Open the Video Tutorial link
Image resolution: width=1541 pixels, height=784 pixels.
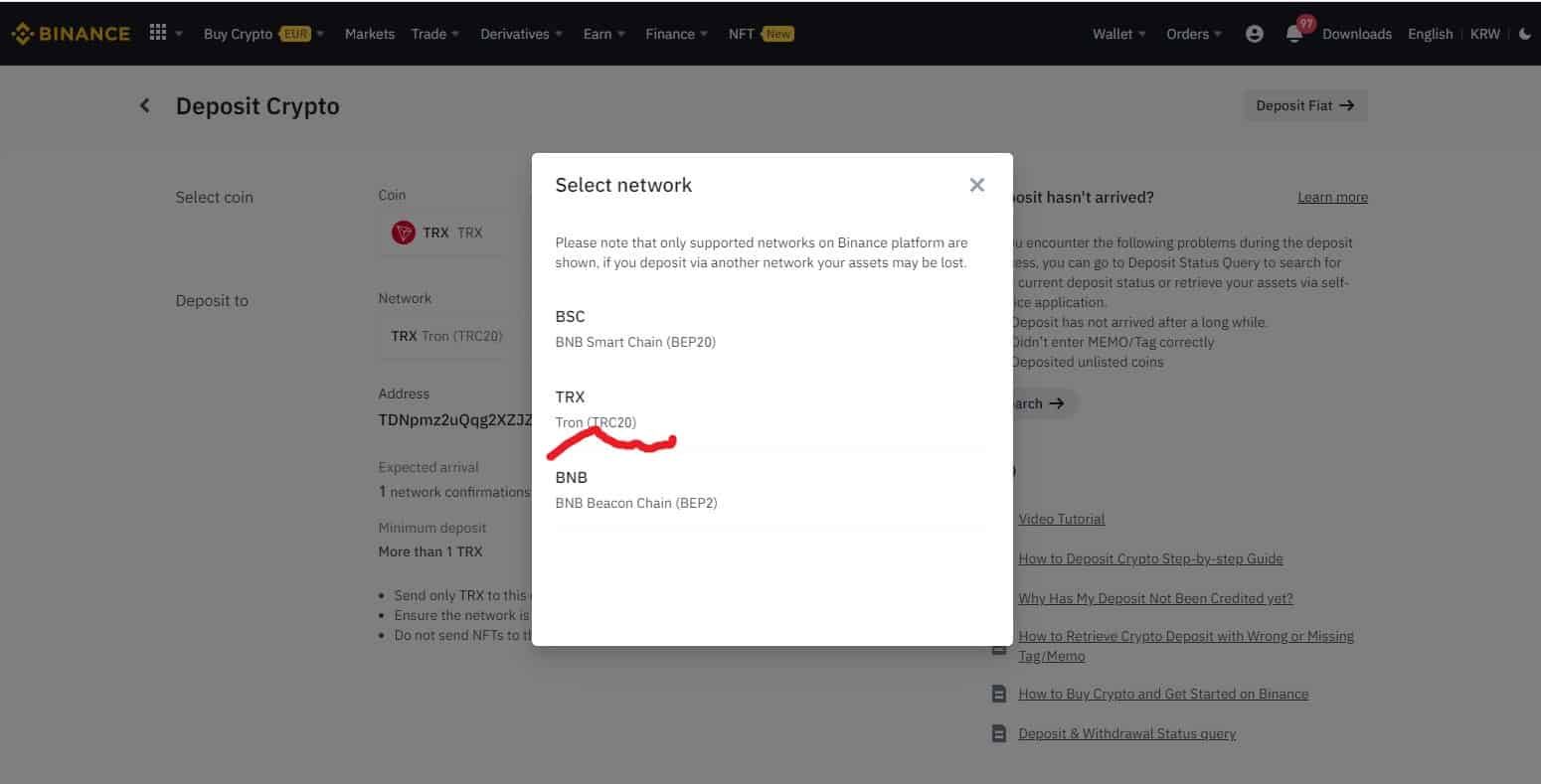[1061, 519]
